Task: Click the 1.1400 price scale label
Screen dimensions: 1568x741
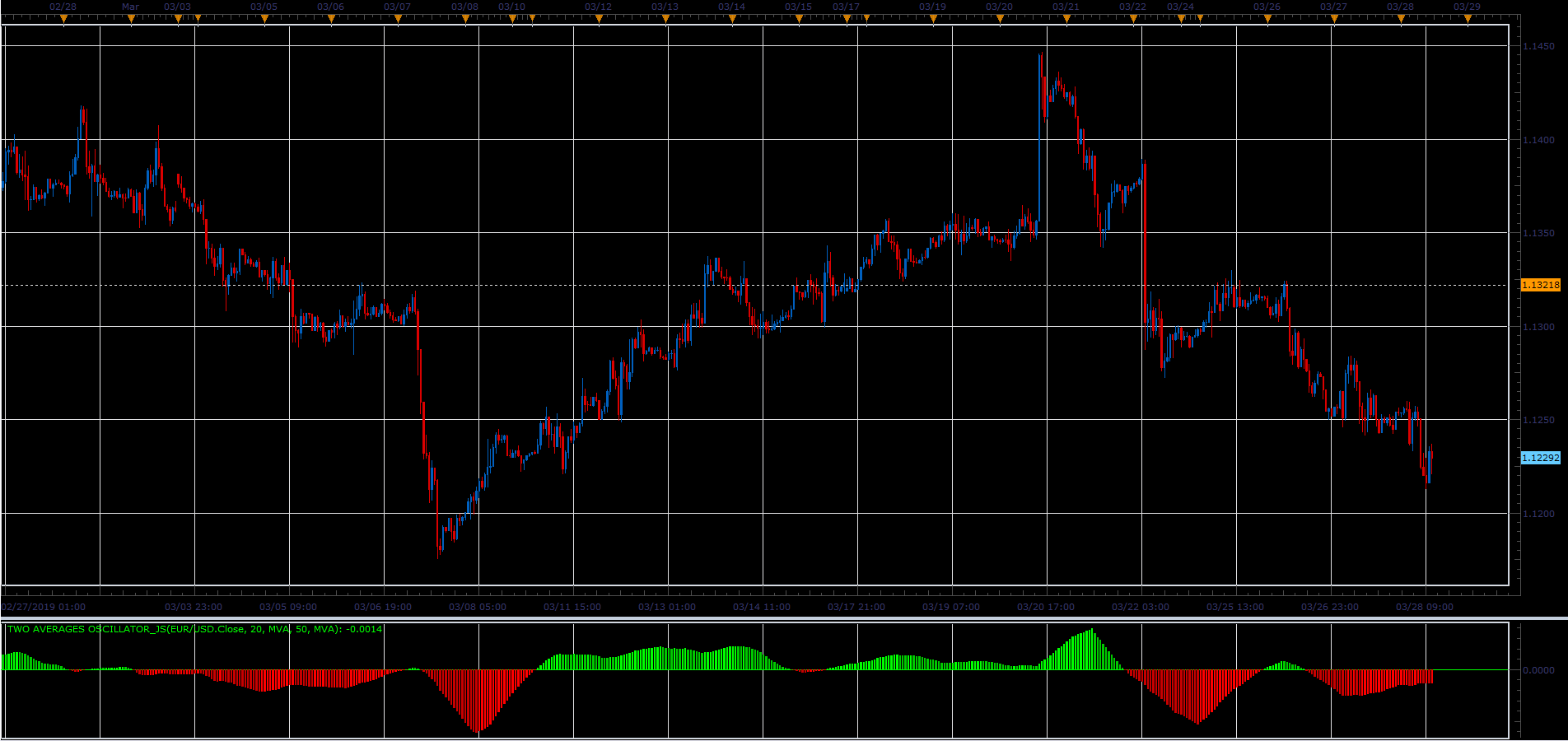Action: (x=1539, y=140)
